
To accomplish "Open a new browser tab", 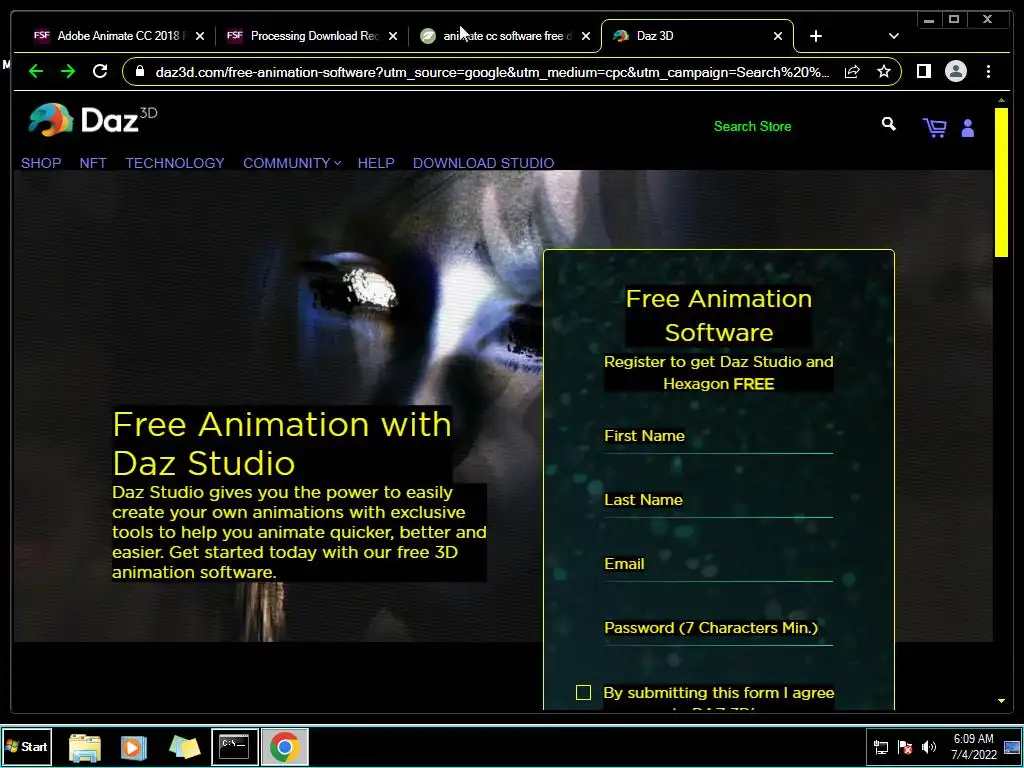I will (x=816, y=36).
